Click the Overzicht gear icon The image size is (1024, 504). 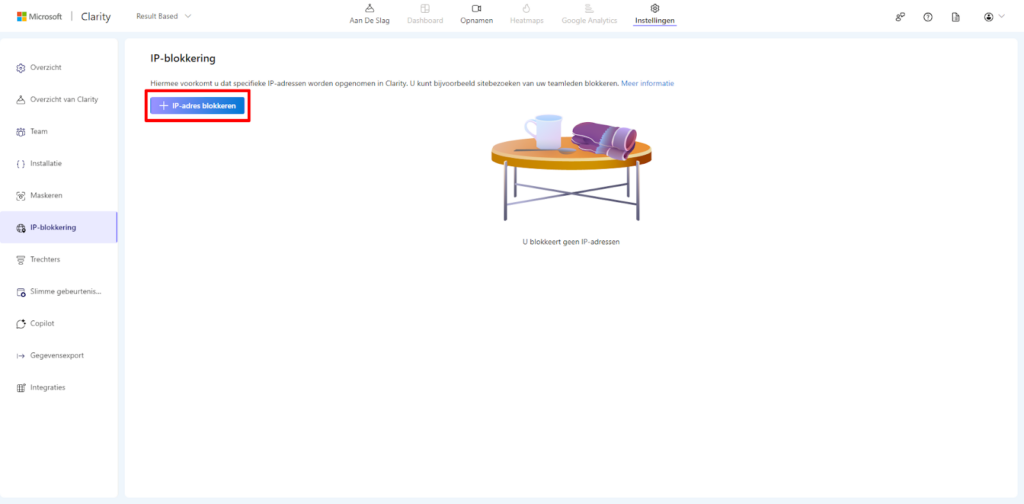(x=20, y=68)
